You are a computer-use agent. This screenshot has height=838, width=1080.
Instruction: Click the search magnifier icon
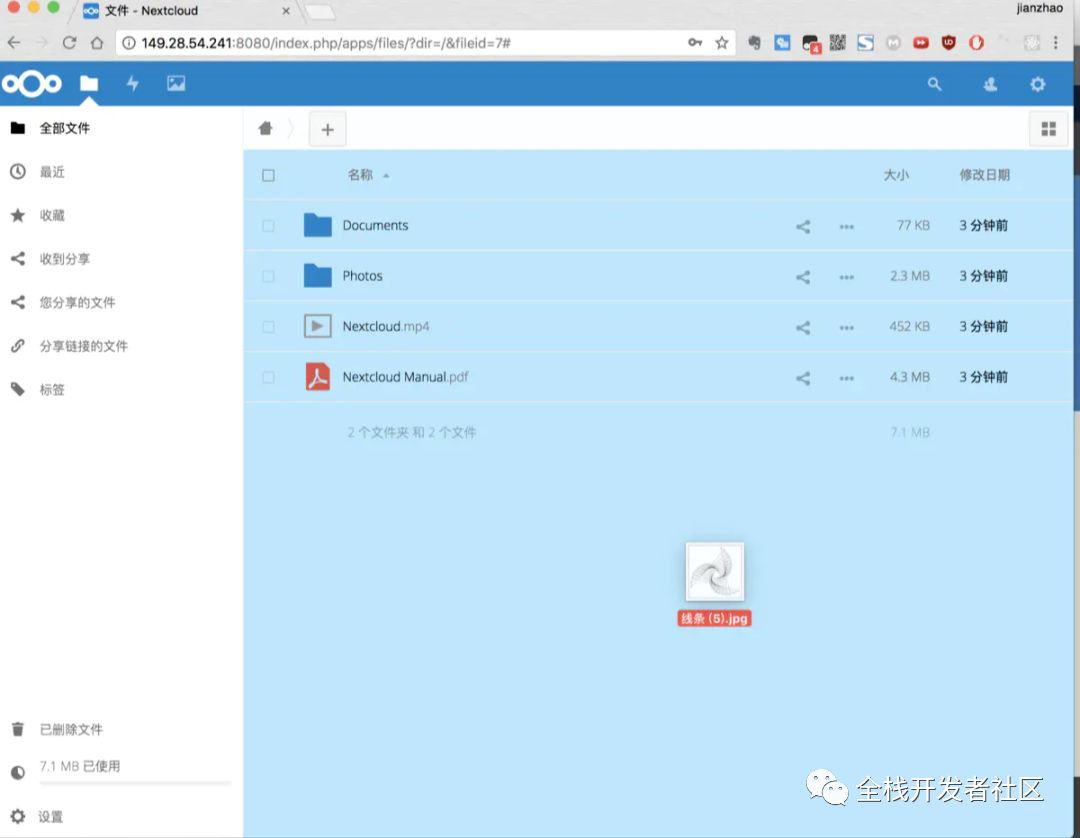(934, 84)
